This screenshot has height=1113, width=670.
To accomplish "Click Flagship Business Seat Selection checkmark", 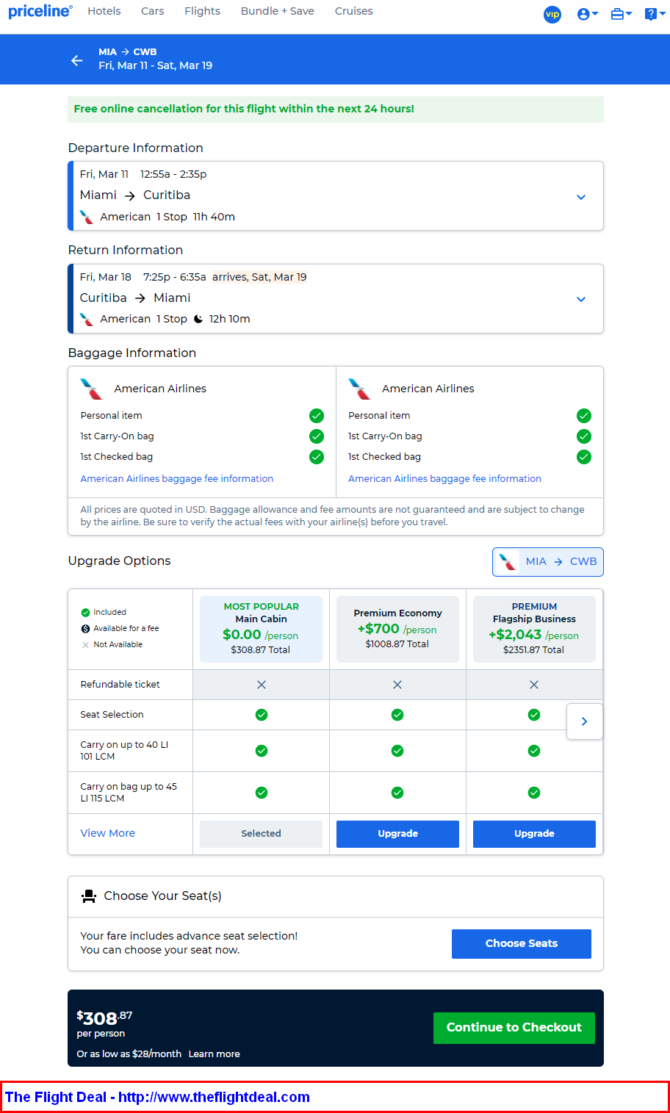I will point(534,715).
